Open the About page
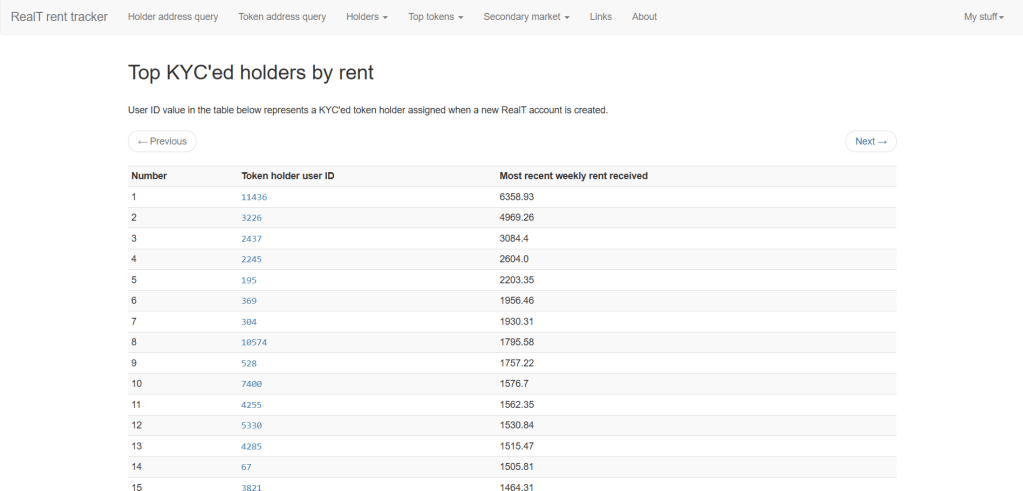The width and height of the screenshot is (1023, 491). (645, 17)
